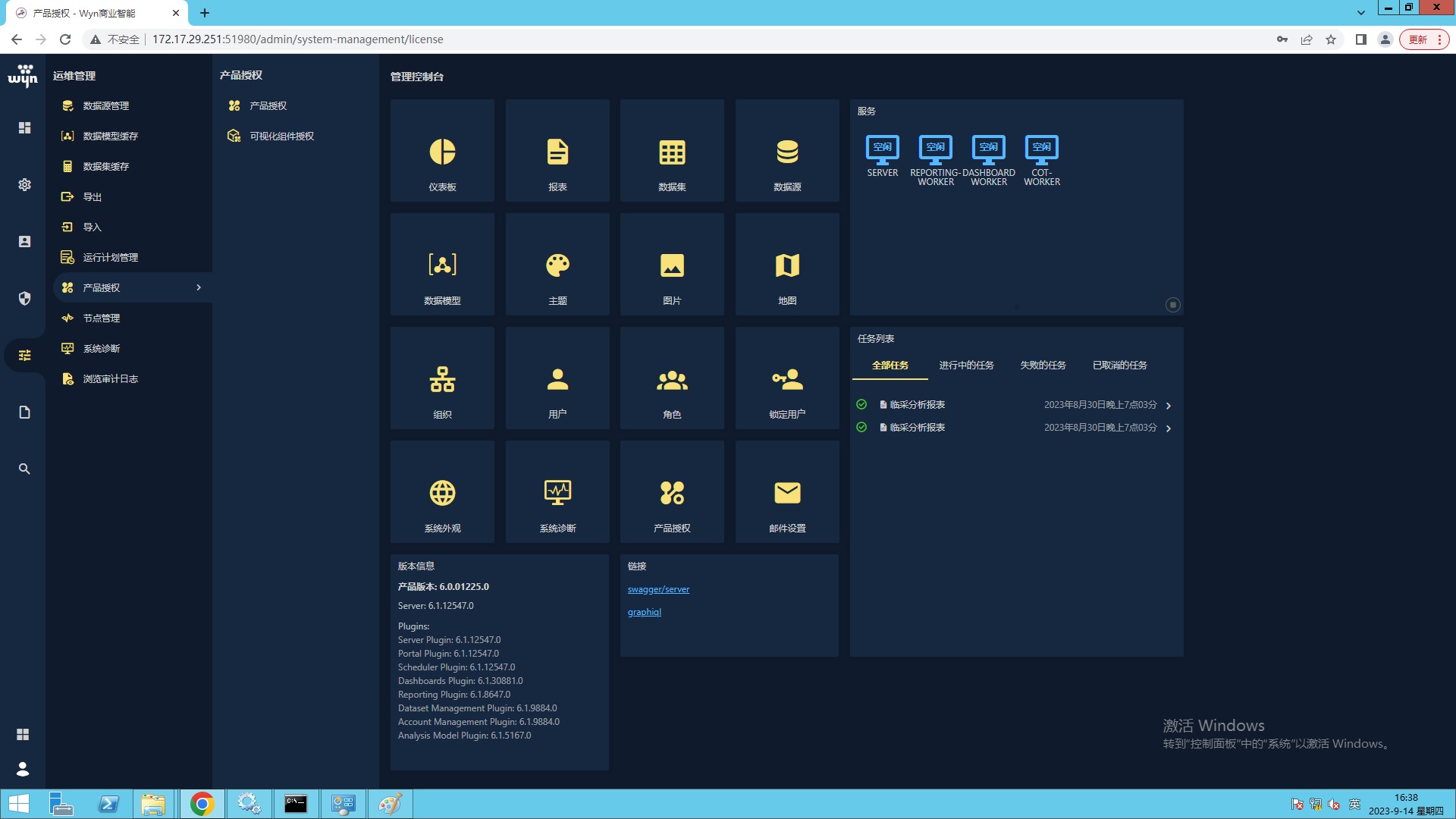The image size is (1456, 819).
Task: Switch to the 失败的任务 tab
Action: click(x=1043, y=366)
